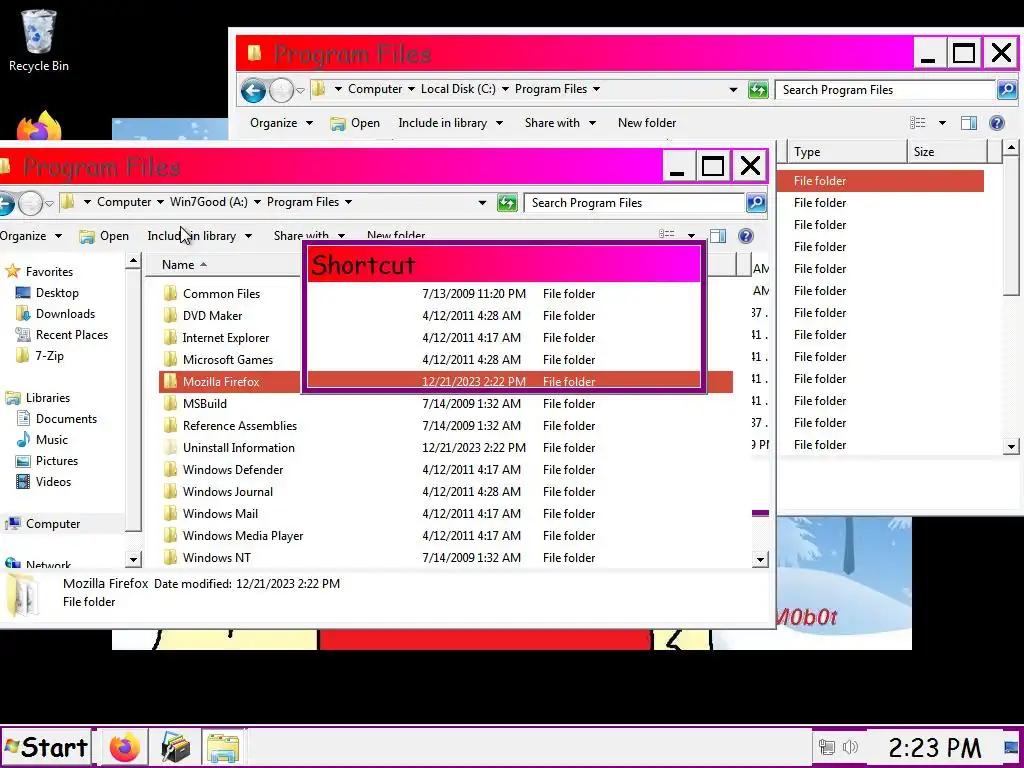Click the Computer breadcrumb in the rear window
Image resolution: width=1024 pixels, height=768 pixels.
pyautogui.click(x=375, y=89)
